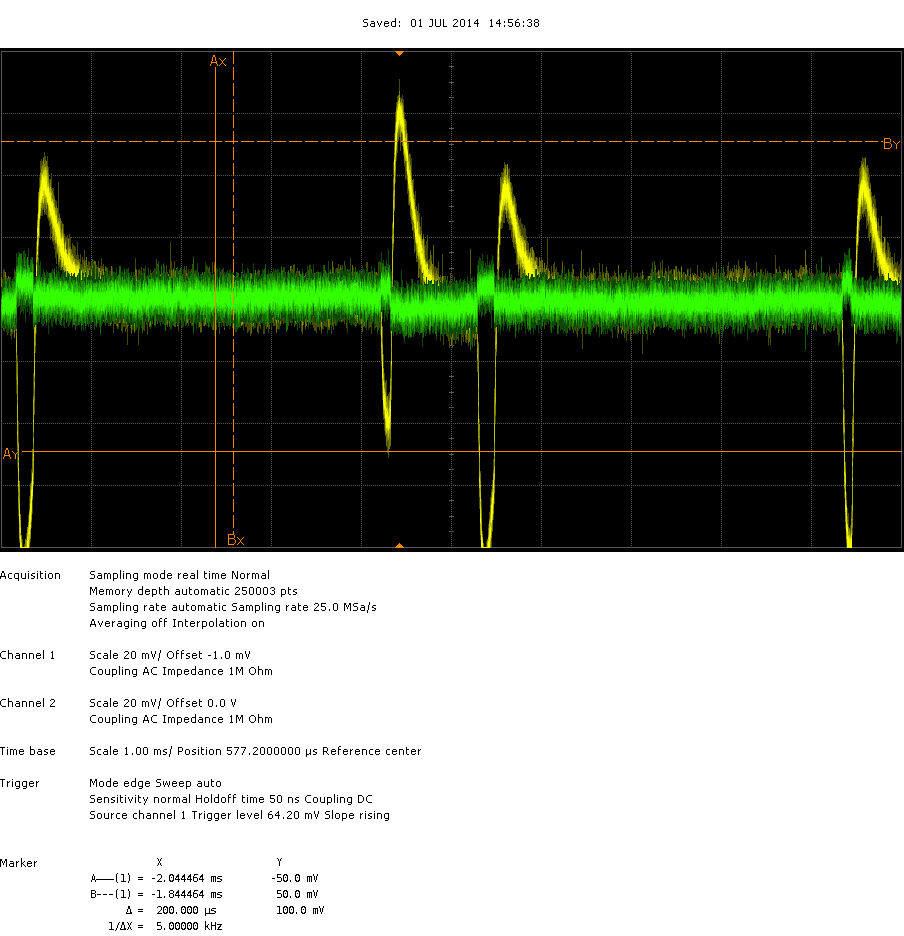Image resolution: width=904 pixels, height=936 pixels.
Task: Click 'Sensitivity normal Holdoff time 50 ns' line
Action: tap(231, 799)
